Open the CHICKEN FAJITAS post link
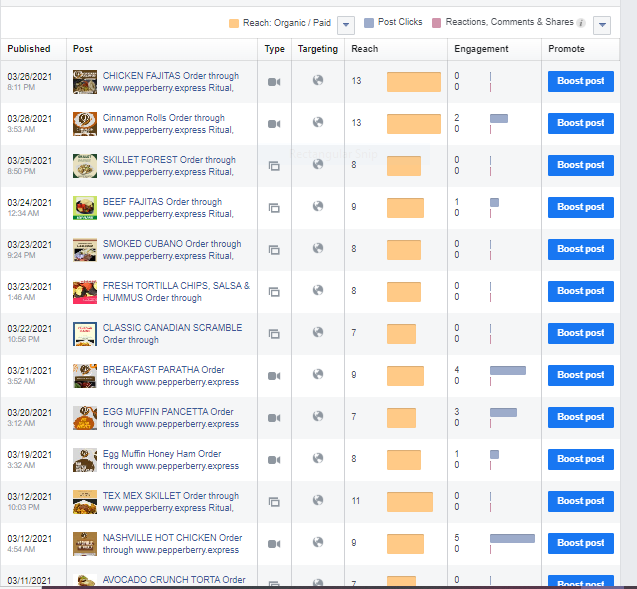637x589 pixels. click(171, 82)
